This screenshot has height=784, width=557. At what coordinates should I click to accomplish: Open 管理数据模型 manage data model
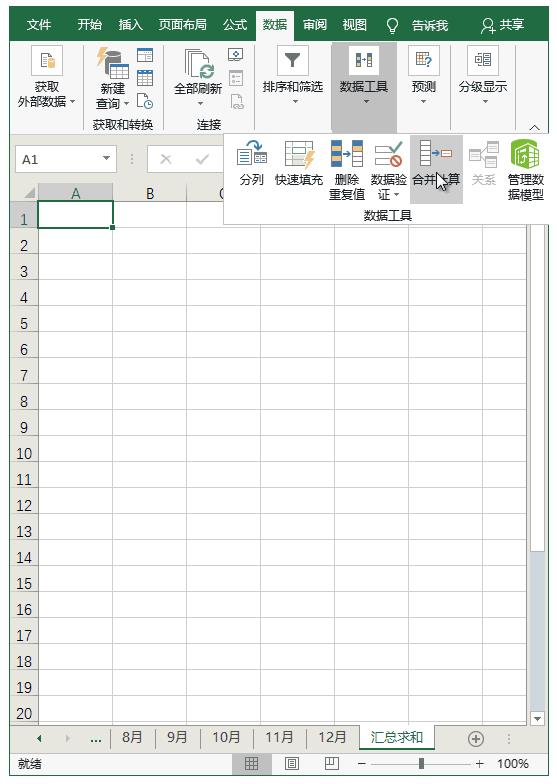pyautogui.click(x=525, y=153)
